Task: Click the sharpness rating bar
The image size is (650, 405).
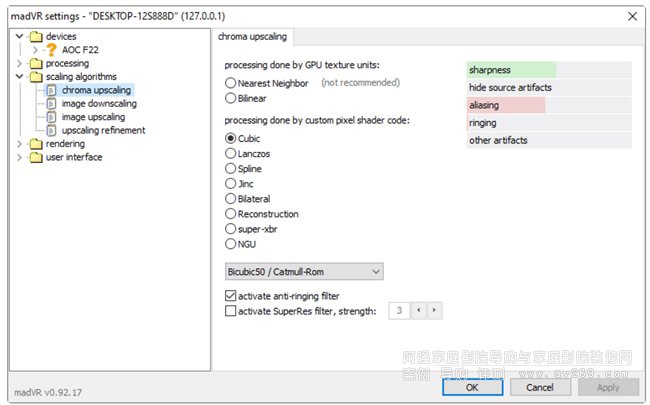Action: tap(511, 70)
